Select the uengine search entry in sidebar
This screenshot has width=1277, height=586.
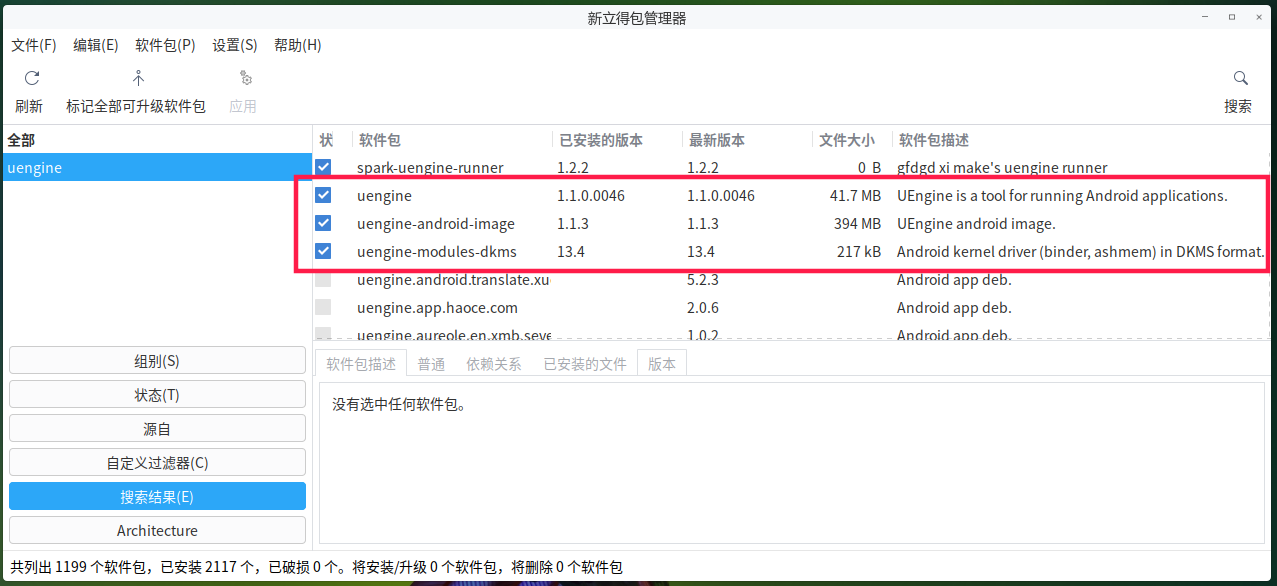pos(157,167)
